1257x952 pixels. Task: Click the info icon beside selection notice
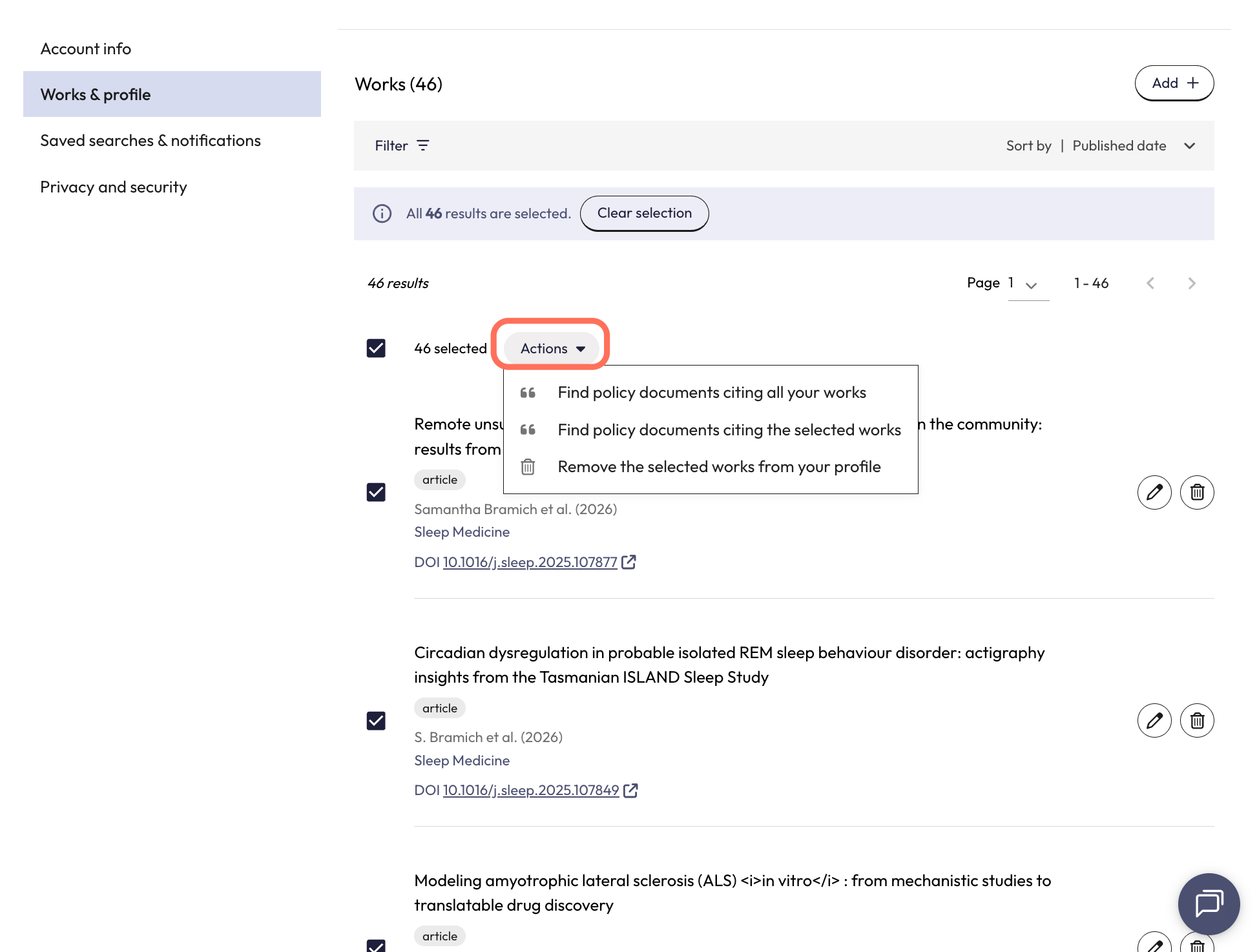(382, 213)
